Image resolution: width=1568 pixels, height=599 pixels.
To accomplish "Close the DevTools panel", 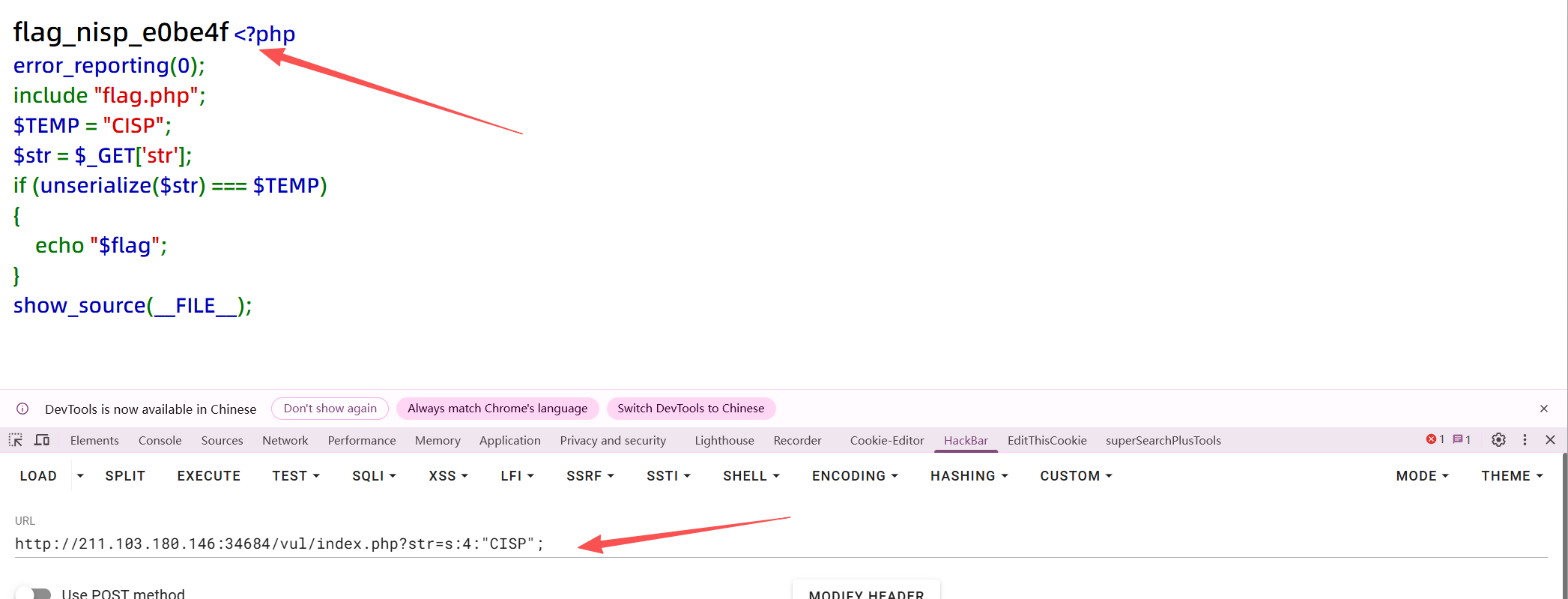I will click(1551, 440).
